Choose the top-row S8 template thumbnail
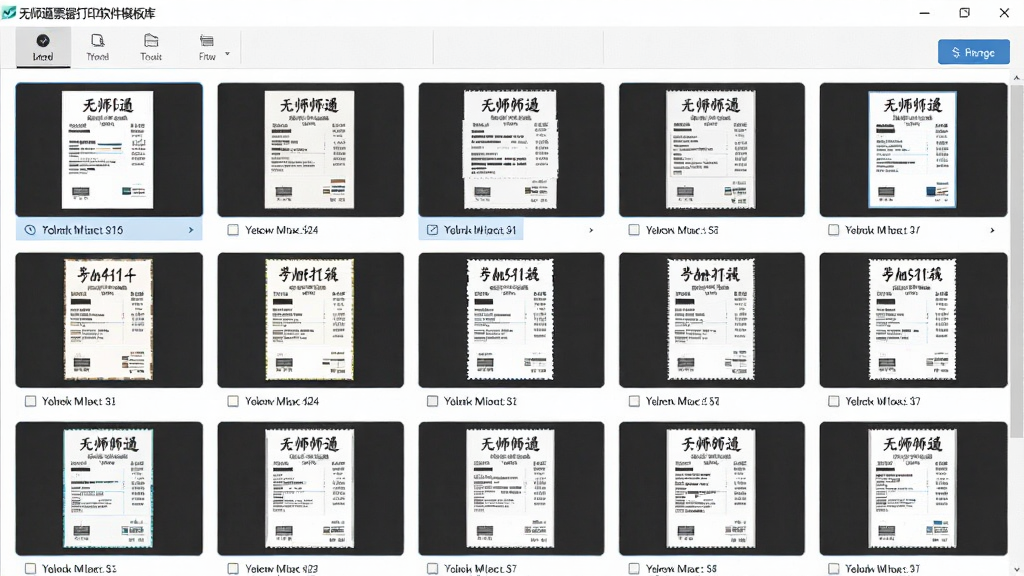 click(x=712, y=150)
